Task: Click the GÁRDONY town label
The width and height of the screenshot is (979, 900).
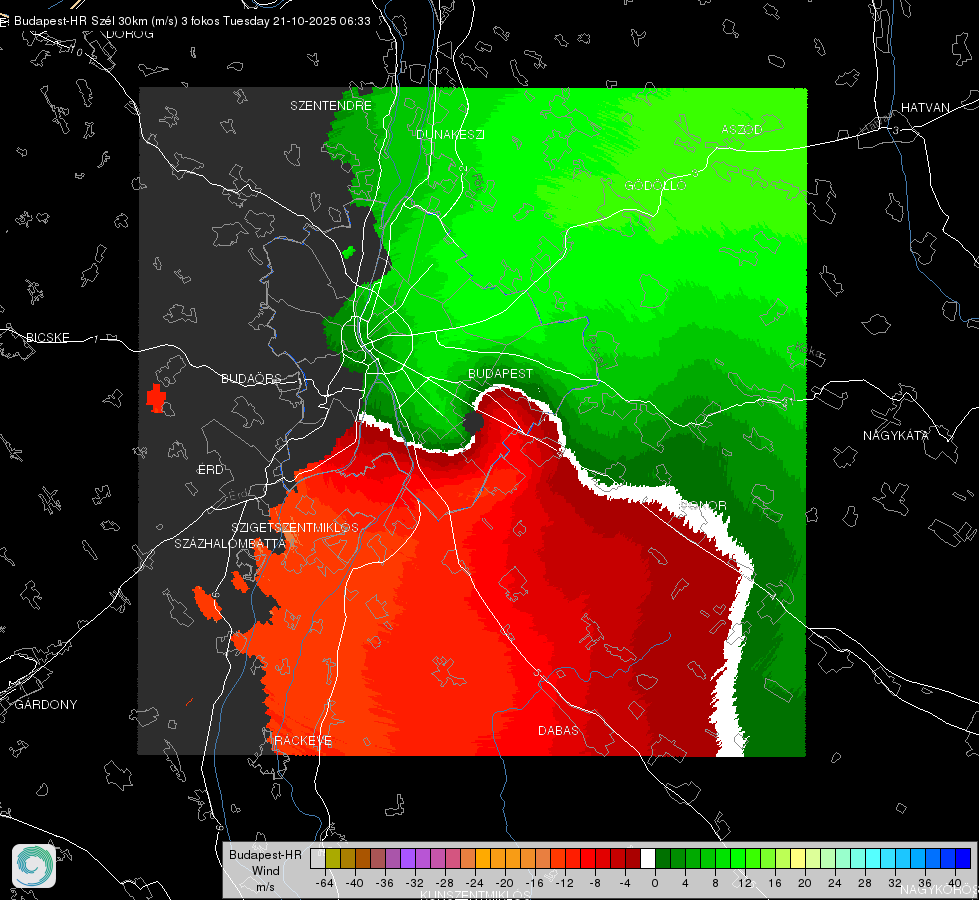Action: pyautogui.click(x=46, y=705)
